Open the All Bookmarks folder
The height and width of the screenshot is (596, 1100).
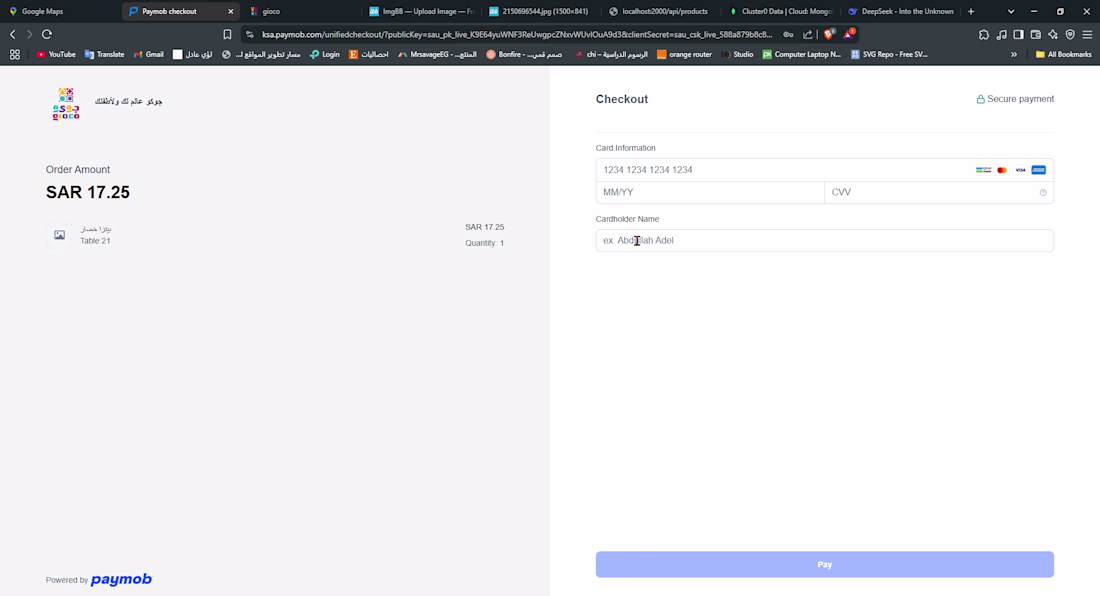(1064, 54)
